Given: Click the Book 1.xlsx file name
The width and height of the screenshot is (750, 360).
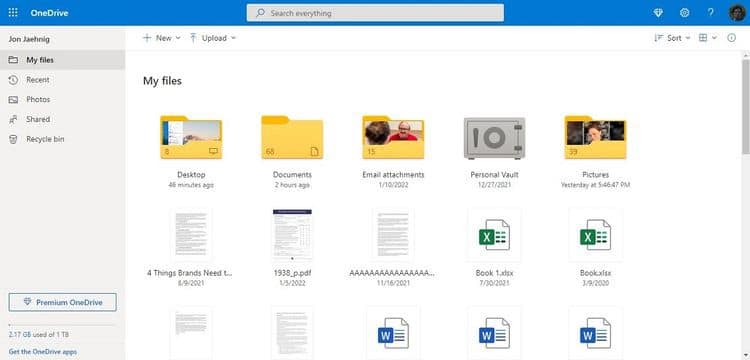Looking at the screenshot, I should (495, 273).
